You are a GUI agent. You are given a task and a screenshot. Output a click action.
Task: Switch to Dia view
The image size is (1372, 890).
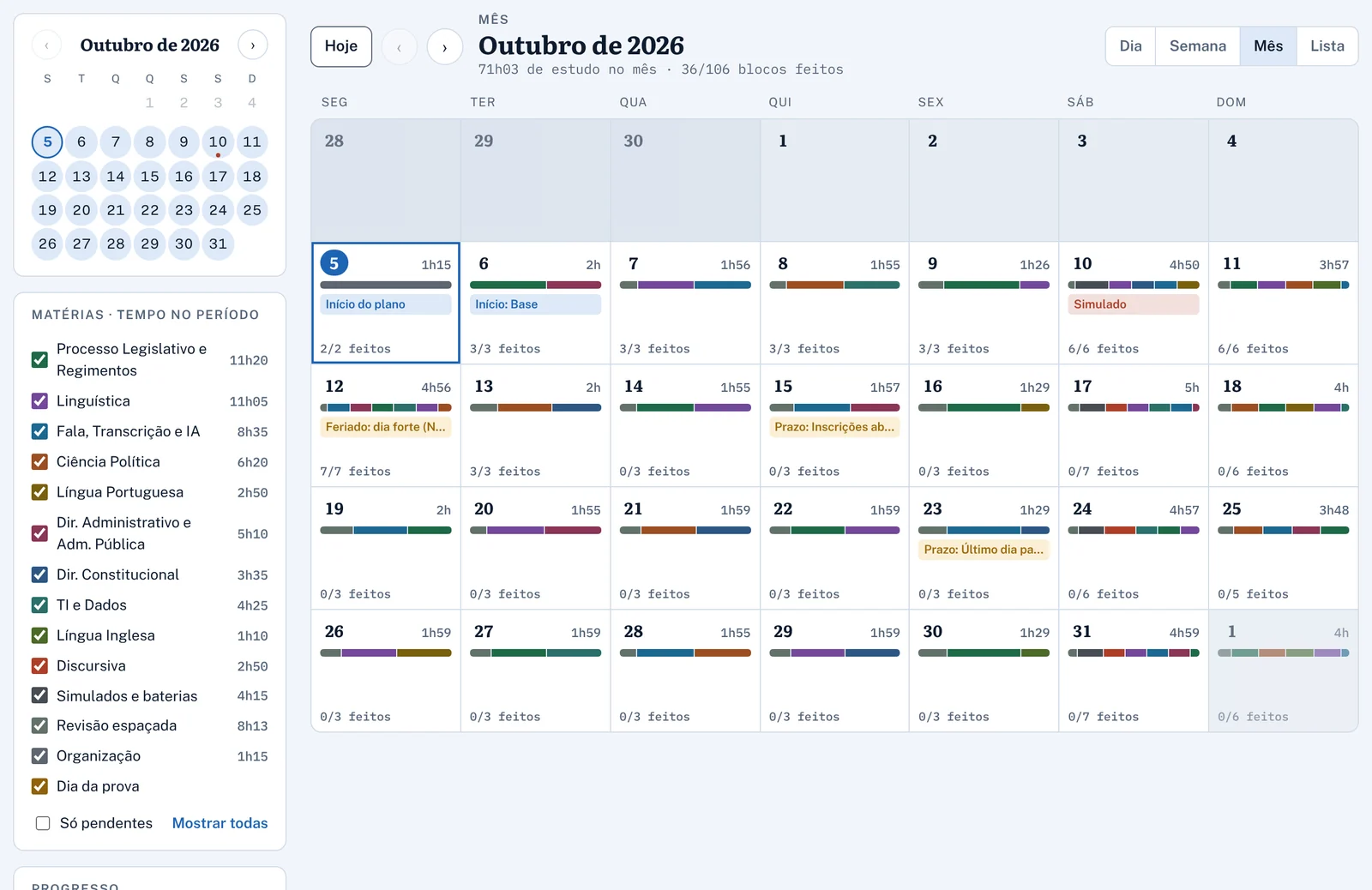click(x=1130, y=46)
